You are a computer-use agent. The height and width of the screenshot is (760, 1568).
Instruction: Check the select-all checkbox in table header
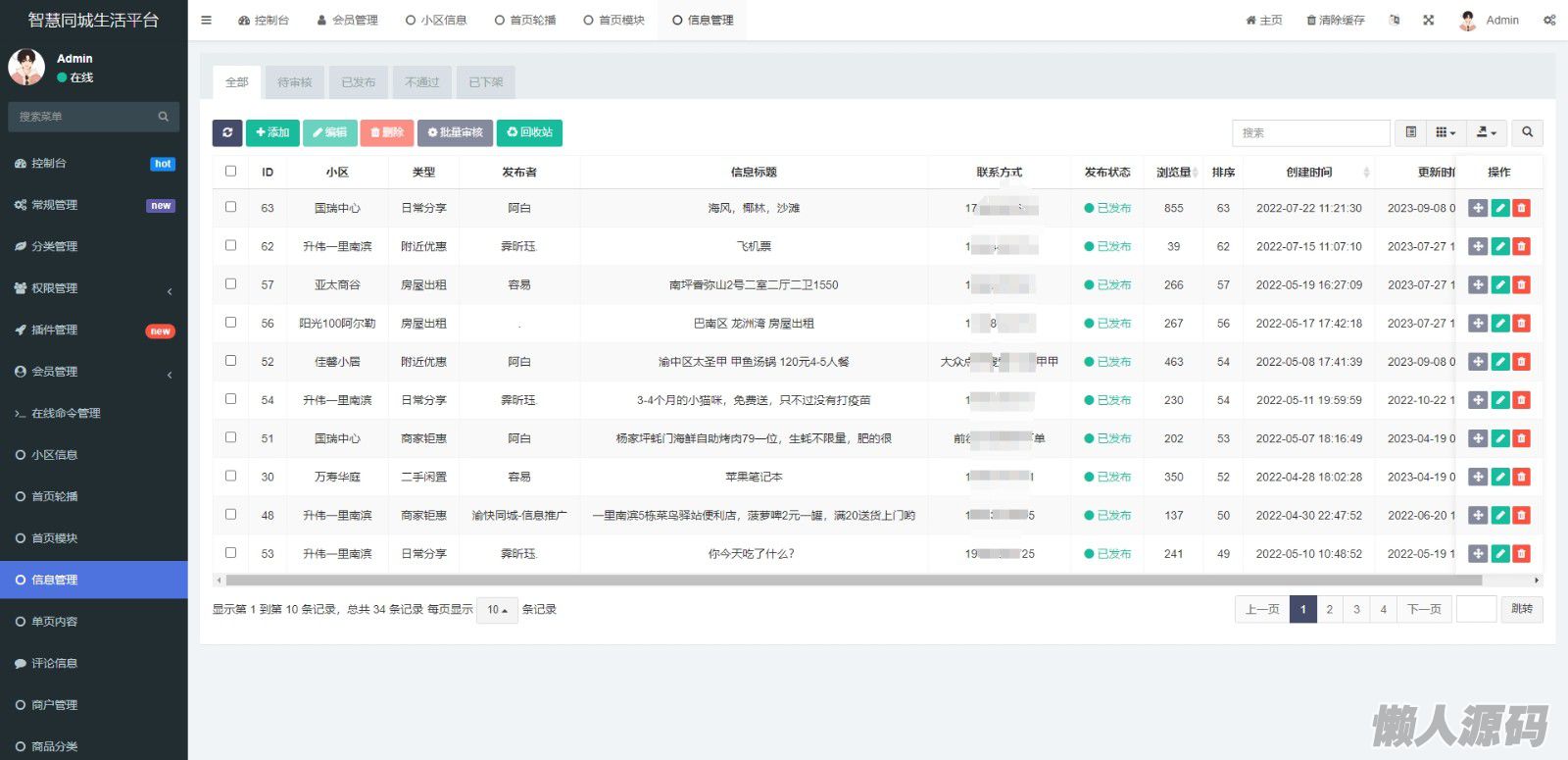click(231, 171)
